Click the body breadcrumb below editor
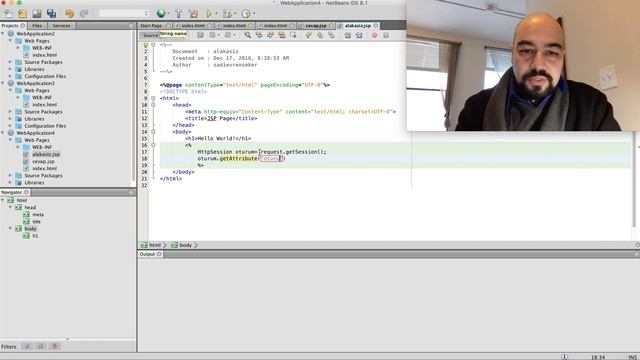 click(x=182, y=245)
